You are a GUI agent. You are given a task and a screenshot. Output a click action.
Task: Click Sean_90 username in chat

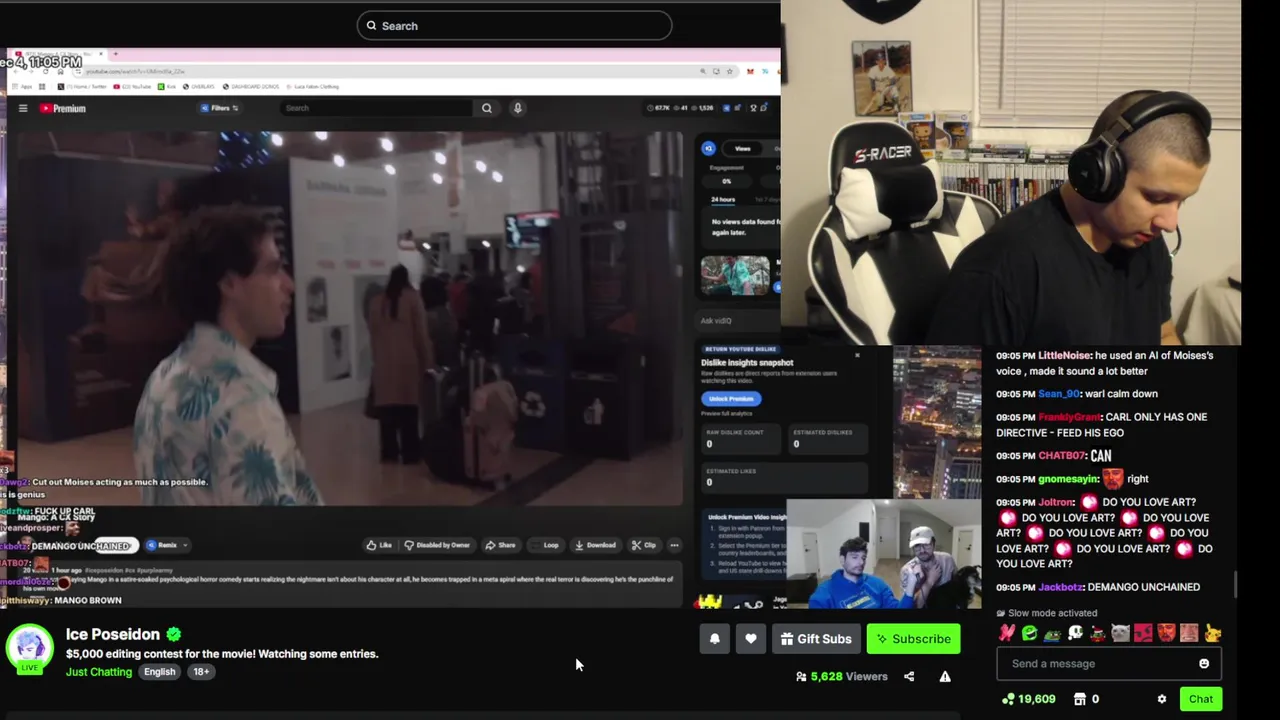point(1060,394)
